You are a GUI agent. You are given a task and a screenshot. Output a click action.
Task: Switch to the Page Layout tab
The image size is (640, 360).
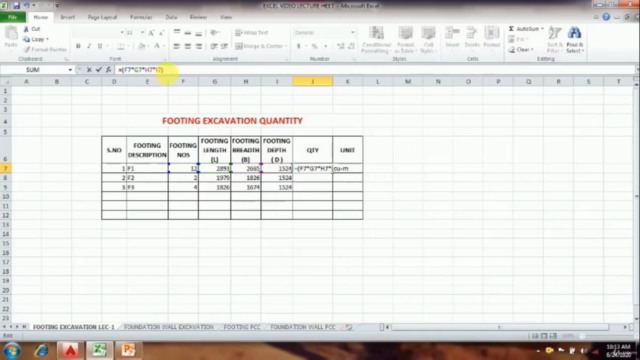102,17
